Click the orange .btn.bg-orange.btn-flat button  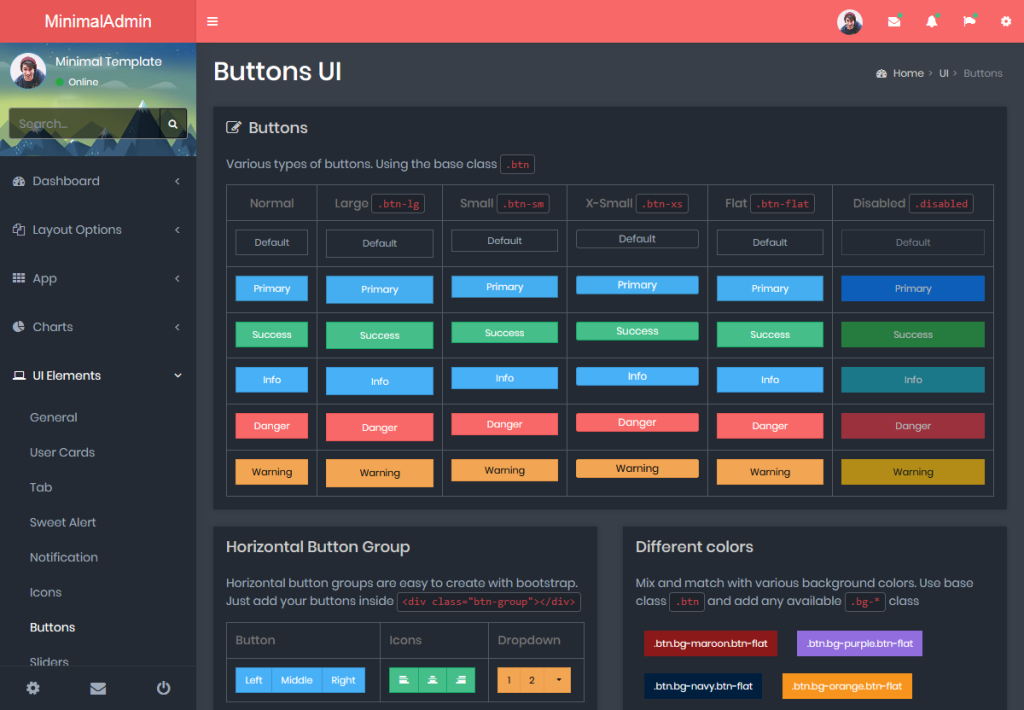pyautogui.click(x=847, y=686)
